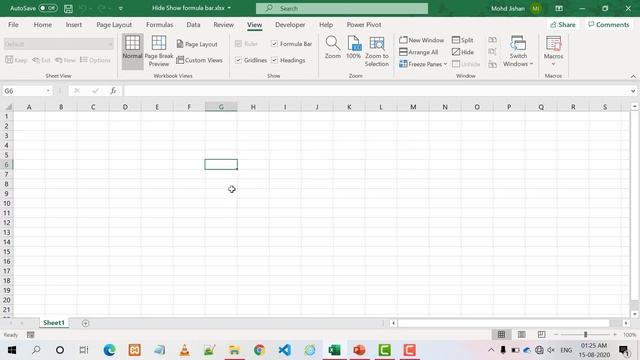This screenshot has height=360, width=640.
Task: Open a New Window
Action: coord(422,40)
